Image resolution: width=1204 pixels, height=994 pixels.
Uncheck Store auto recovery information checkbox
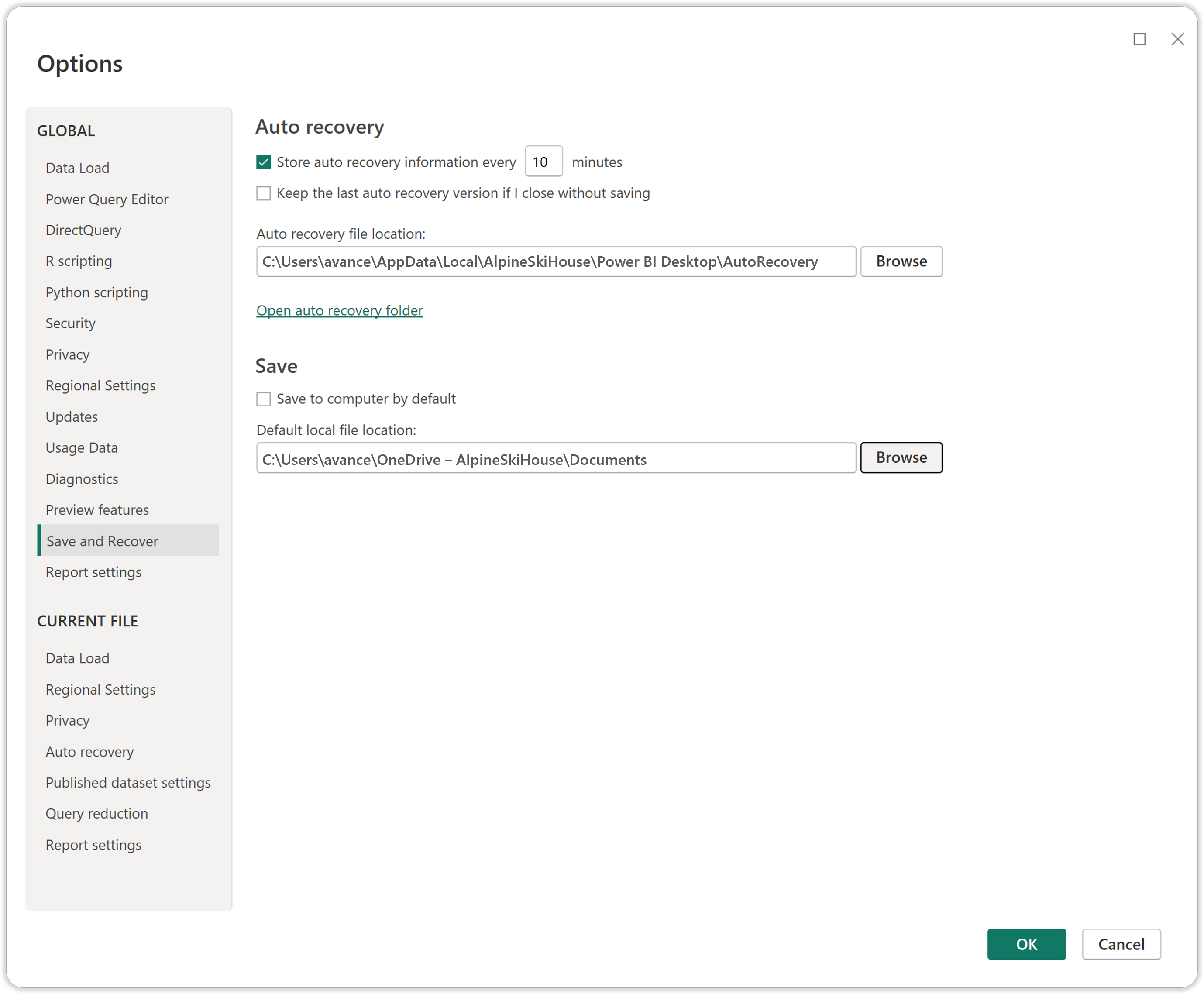click(x=263, y=162)
